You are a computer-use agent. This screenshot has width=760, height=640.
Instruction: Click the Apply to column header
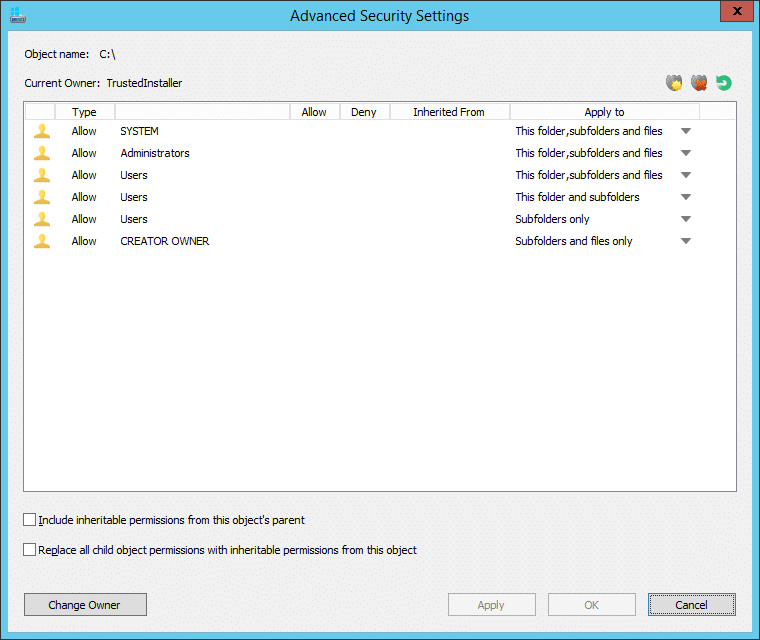coord(604,112)
